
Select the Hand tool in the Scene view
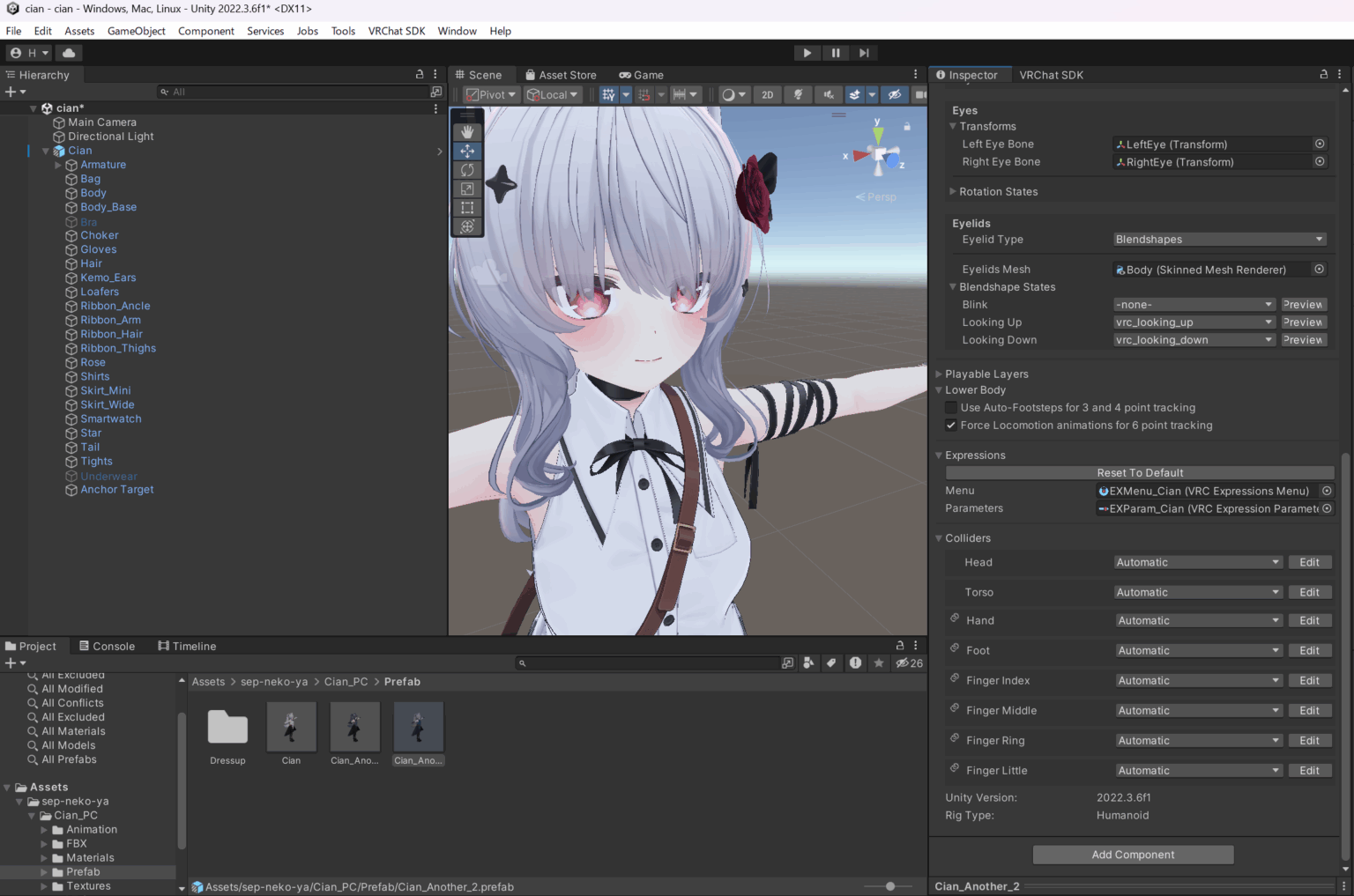click(467, 131)
